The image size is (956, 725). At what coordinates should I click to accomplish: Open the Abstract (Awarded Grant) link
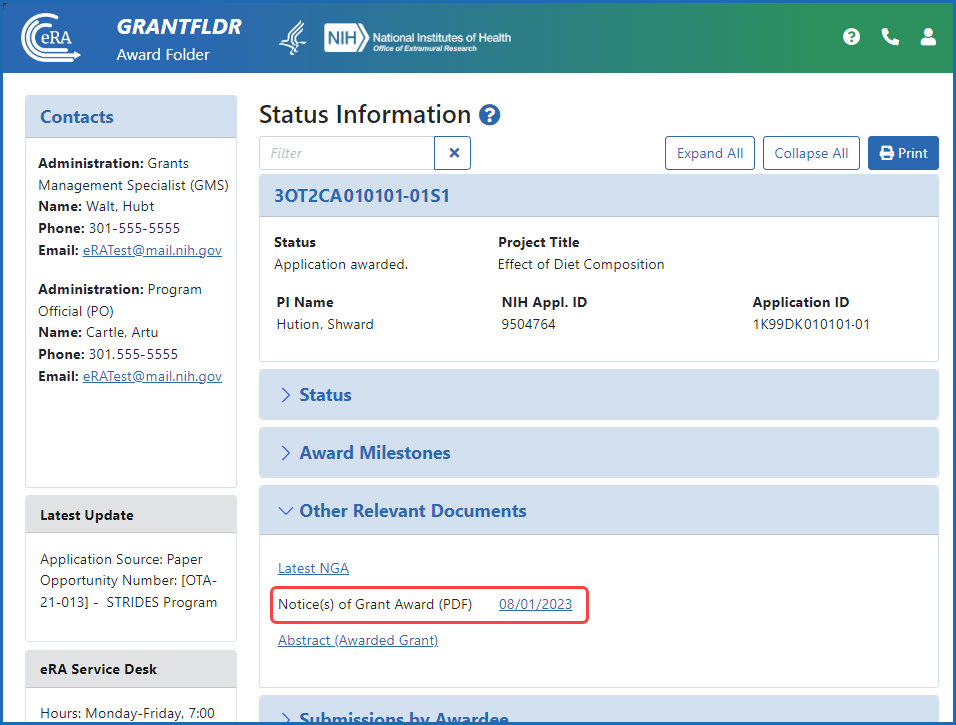click(358, 640)
